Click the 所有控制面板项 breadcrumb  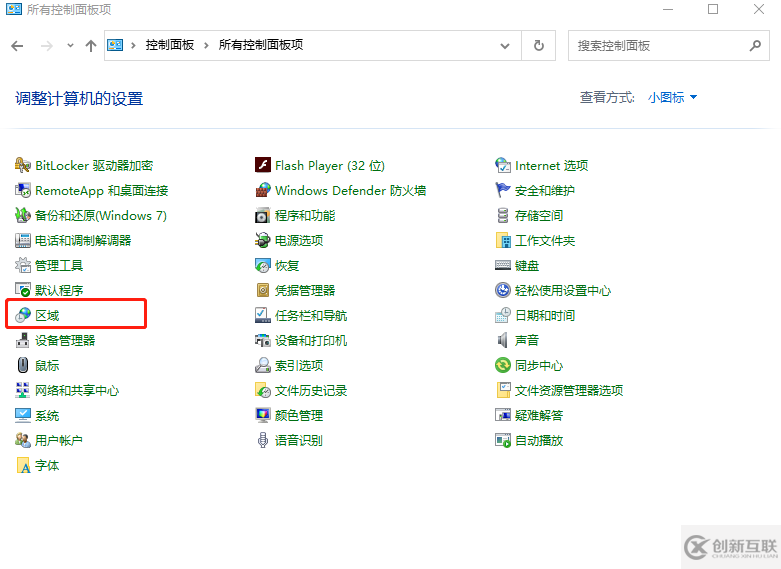[260, 45]
